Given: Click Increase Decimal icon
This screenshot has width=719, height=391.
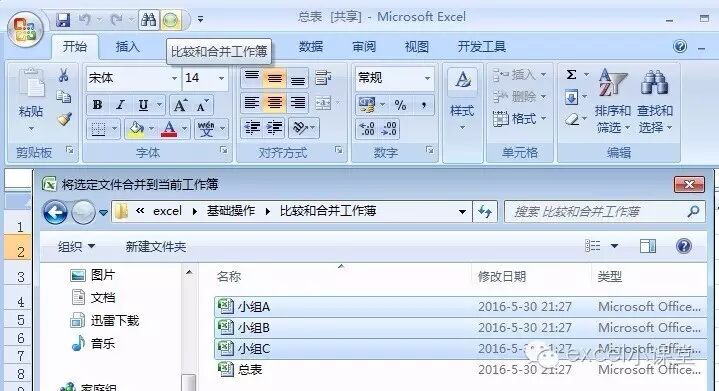Looking at the screenshot, I should click(367, 129).
